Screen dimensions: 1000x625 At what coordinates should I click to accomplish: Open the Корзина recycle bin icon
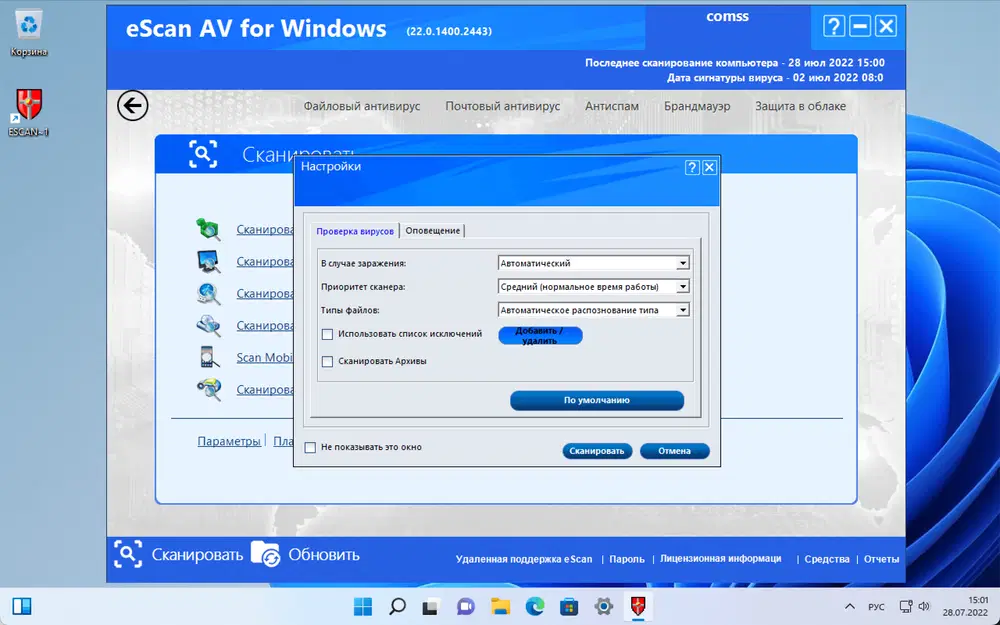[x=29, y=33]
